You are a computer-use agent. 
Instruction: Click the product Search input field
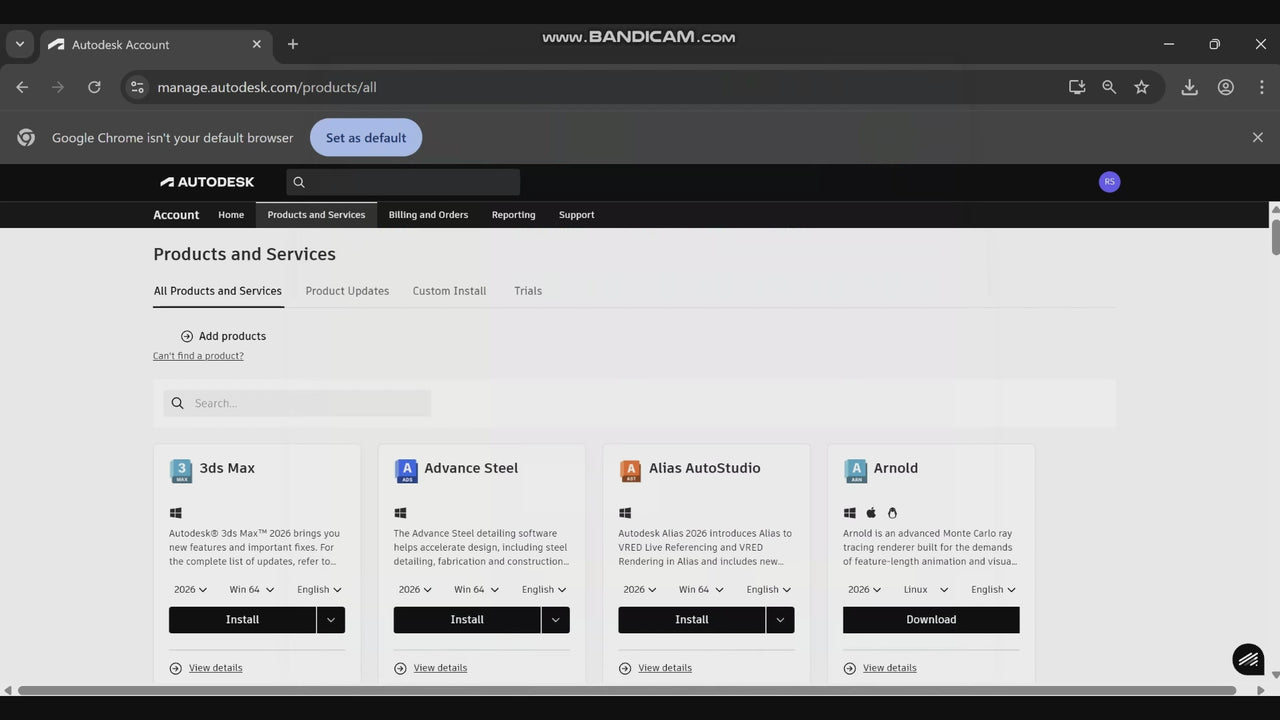pos(297,403)
